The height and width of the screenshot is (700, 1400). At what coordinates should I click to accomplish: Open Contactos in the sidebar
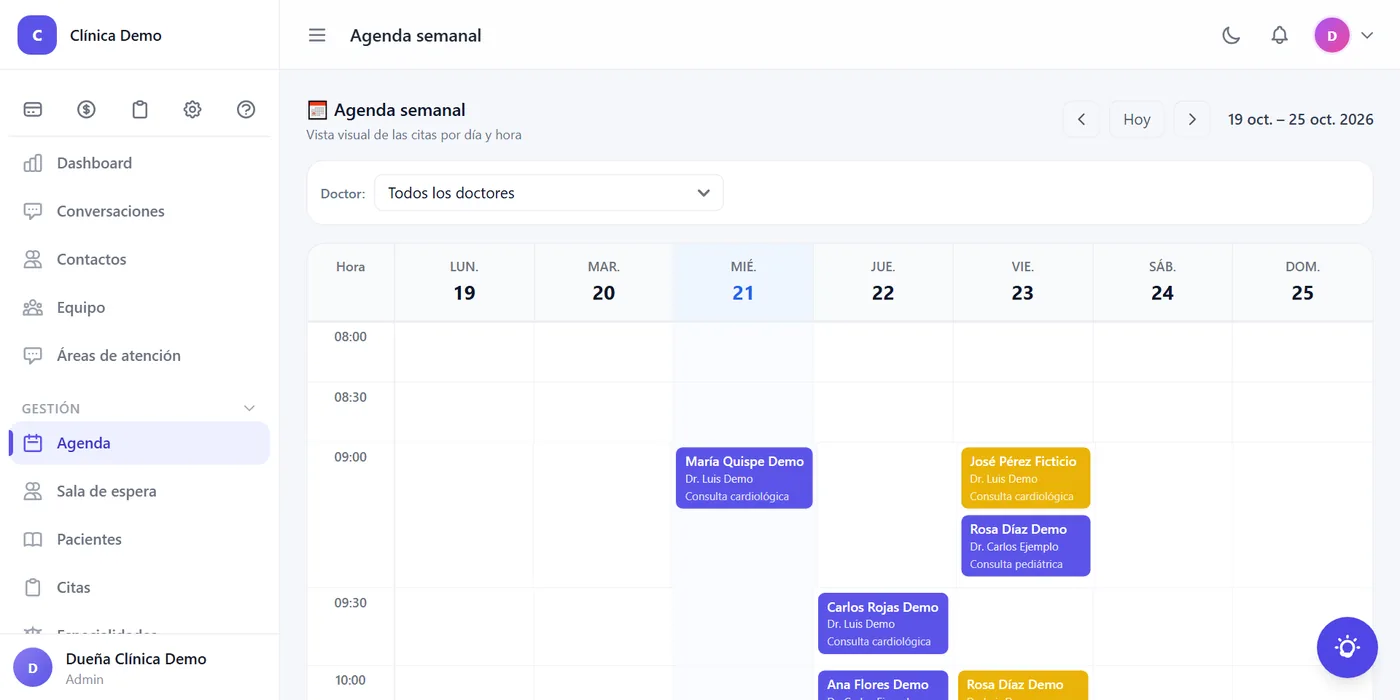[x=140, y=259]
